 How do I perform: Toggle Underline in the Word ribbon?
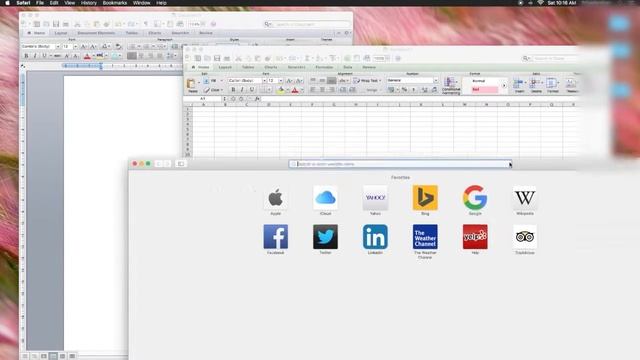point(44,56)
